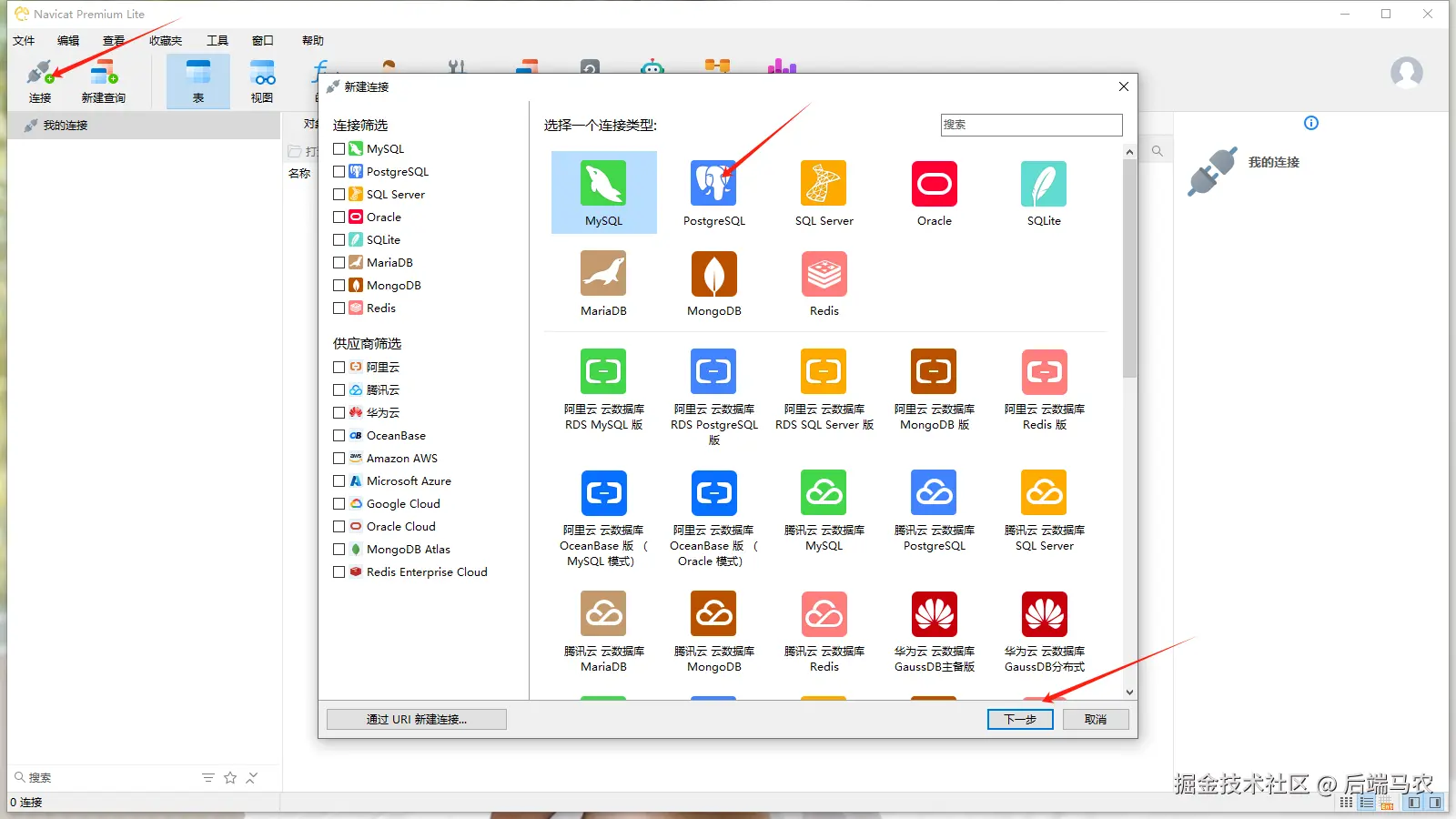Tick the Oracle filter checkbox
This screenshot has height=819, width=1456.
click(339, 217)
